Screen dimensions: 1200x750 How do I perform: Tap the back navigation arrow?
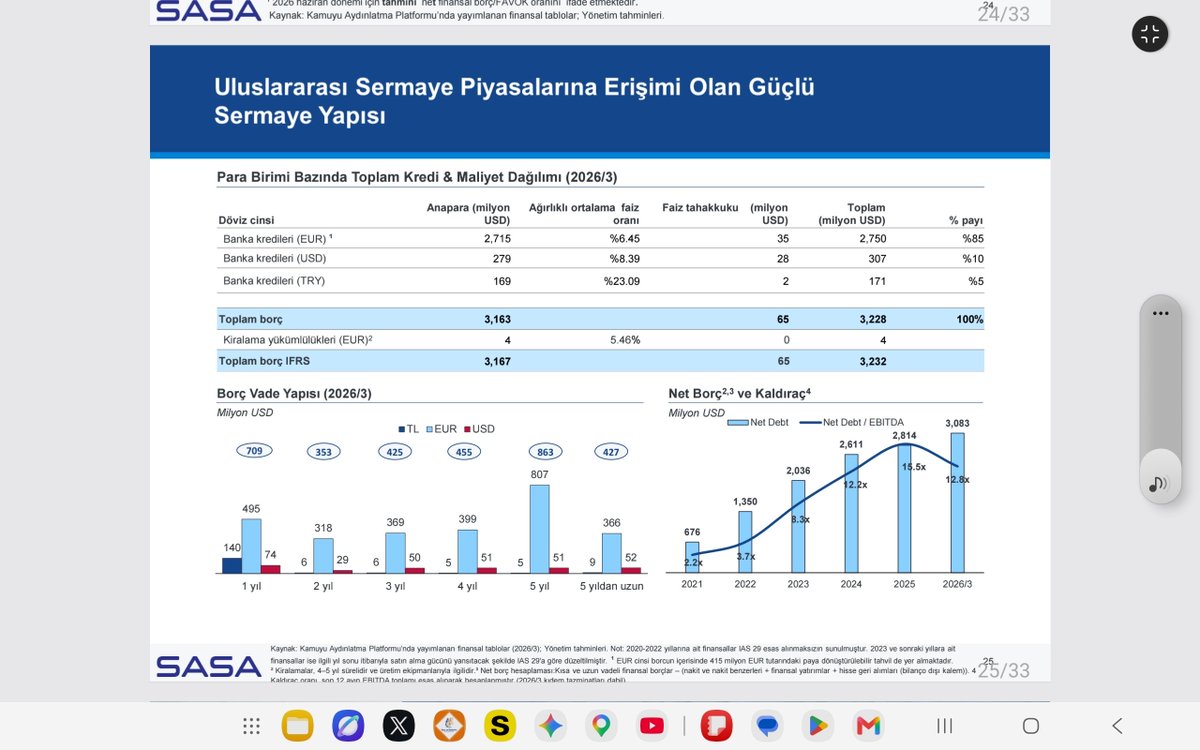pyautogui.click(x=1117, y=726)
